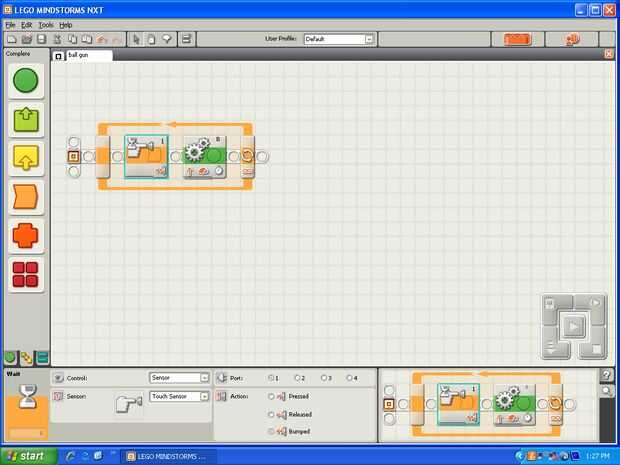
Task: Open the red Advanced blocks group
Action: pos(26,274)
